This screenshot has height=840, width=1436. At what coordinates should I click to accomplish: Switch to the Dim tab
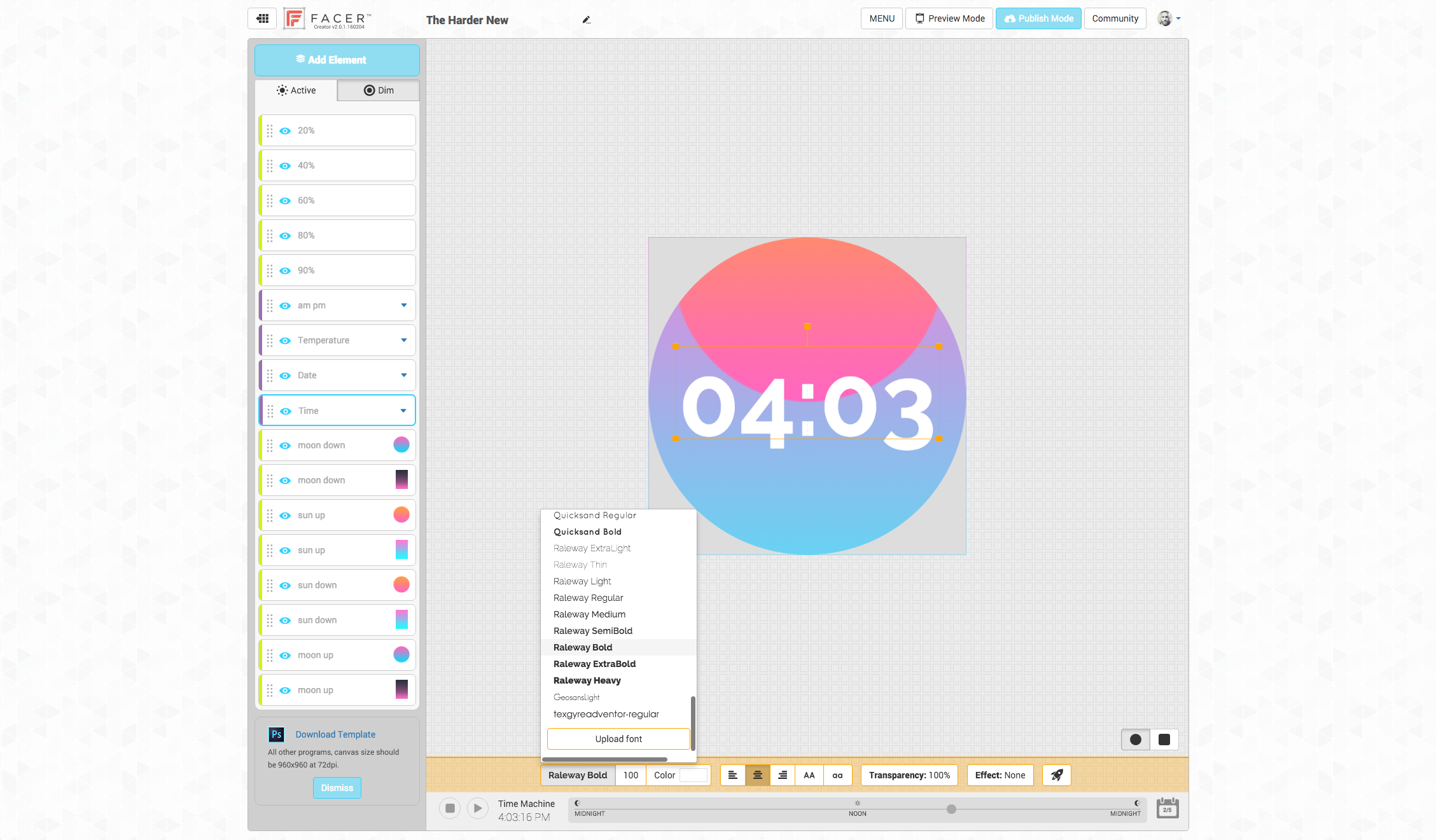tap(378, 90)
